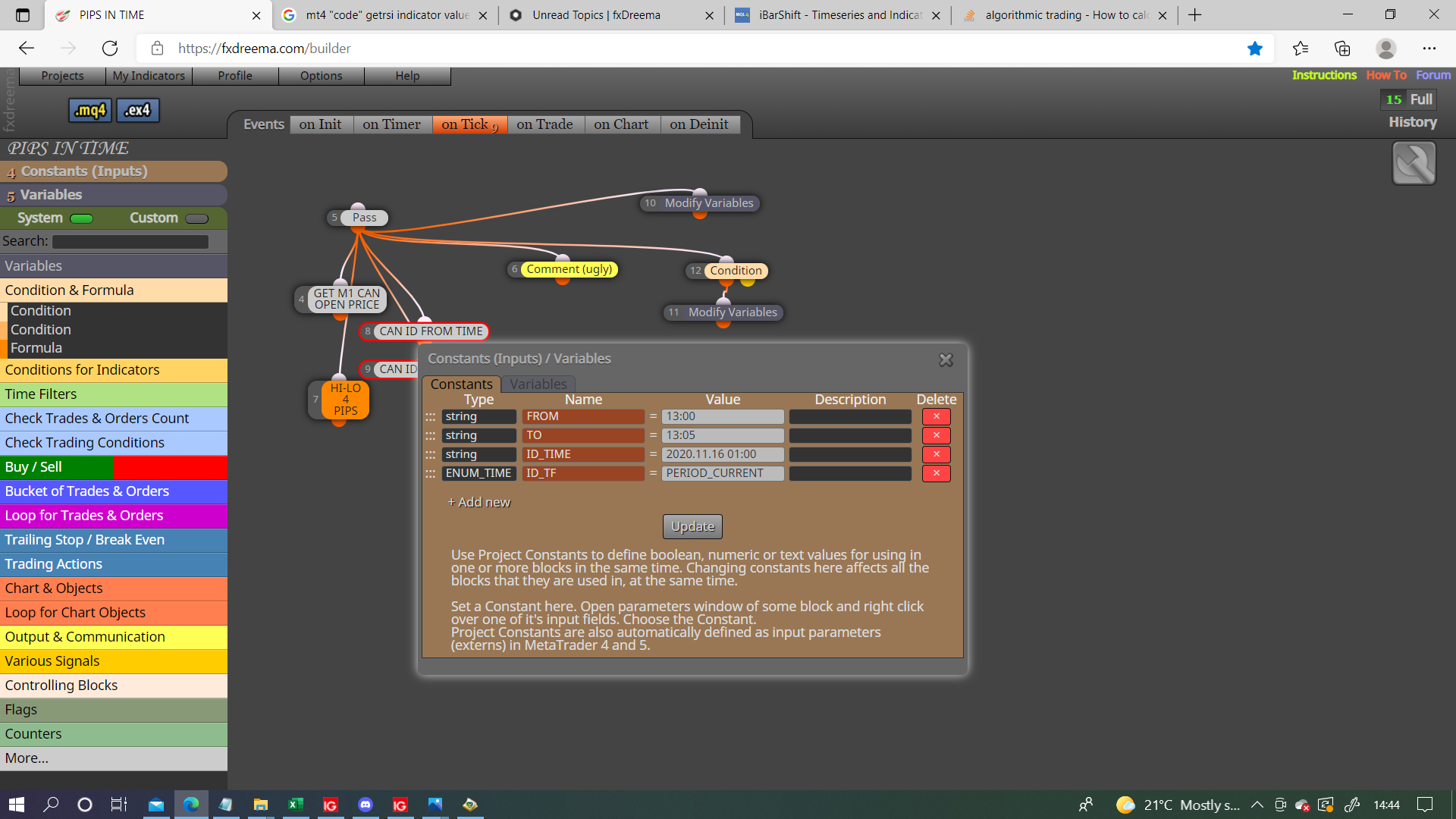Open Discord from the taskbar
1456x819 pixels.
pyautogui.click(x=366, y=805)
